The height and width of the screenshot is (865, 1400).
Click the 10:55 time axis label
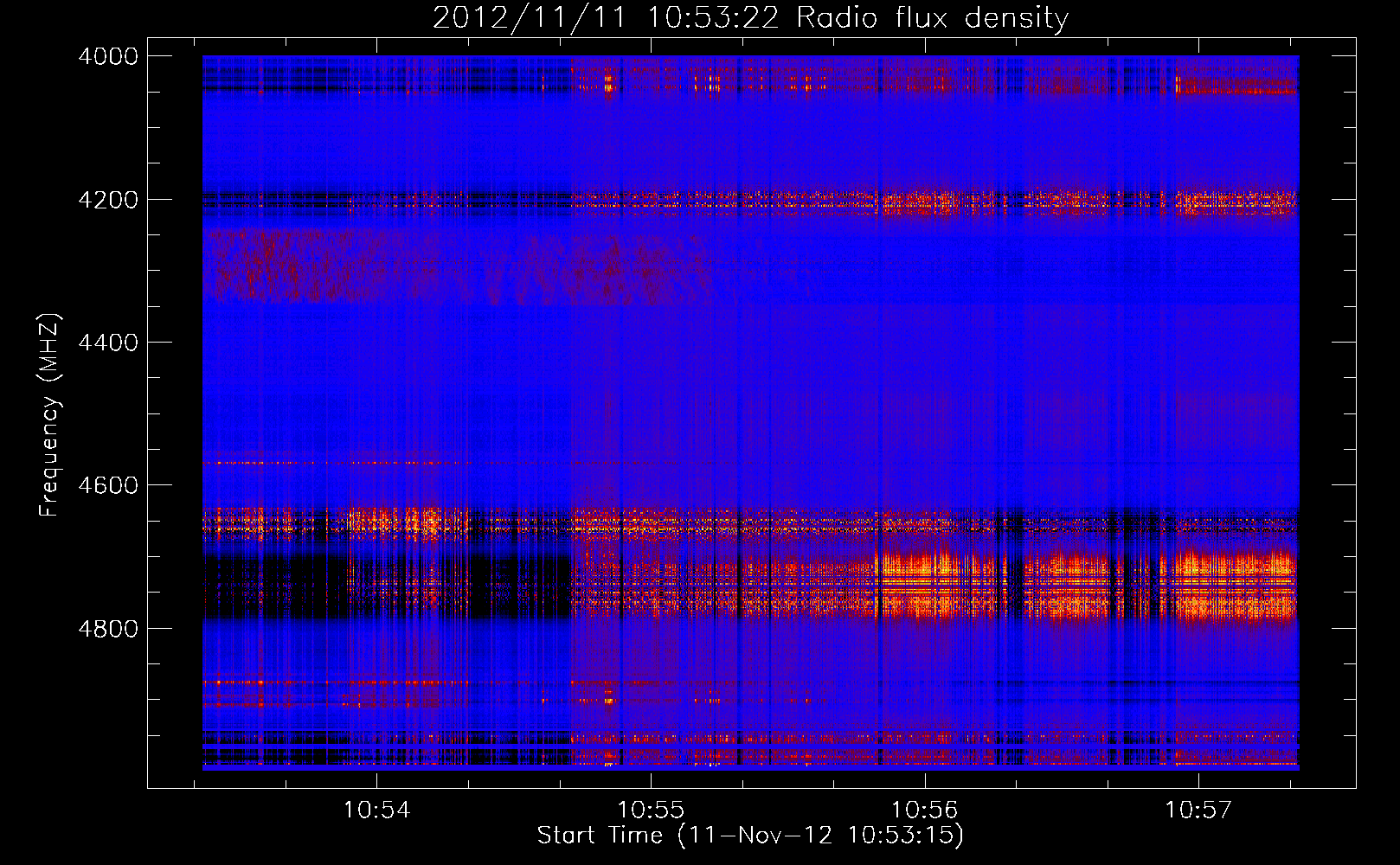pyautogui.click(x=651, y=811)
